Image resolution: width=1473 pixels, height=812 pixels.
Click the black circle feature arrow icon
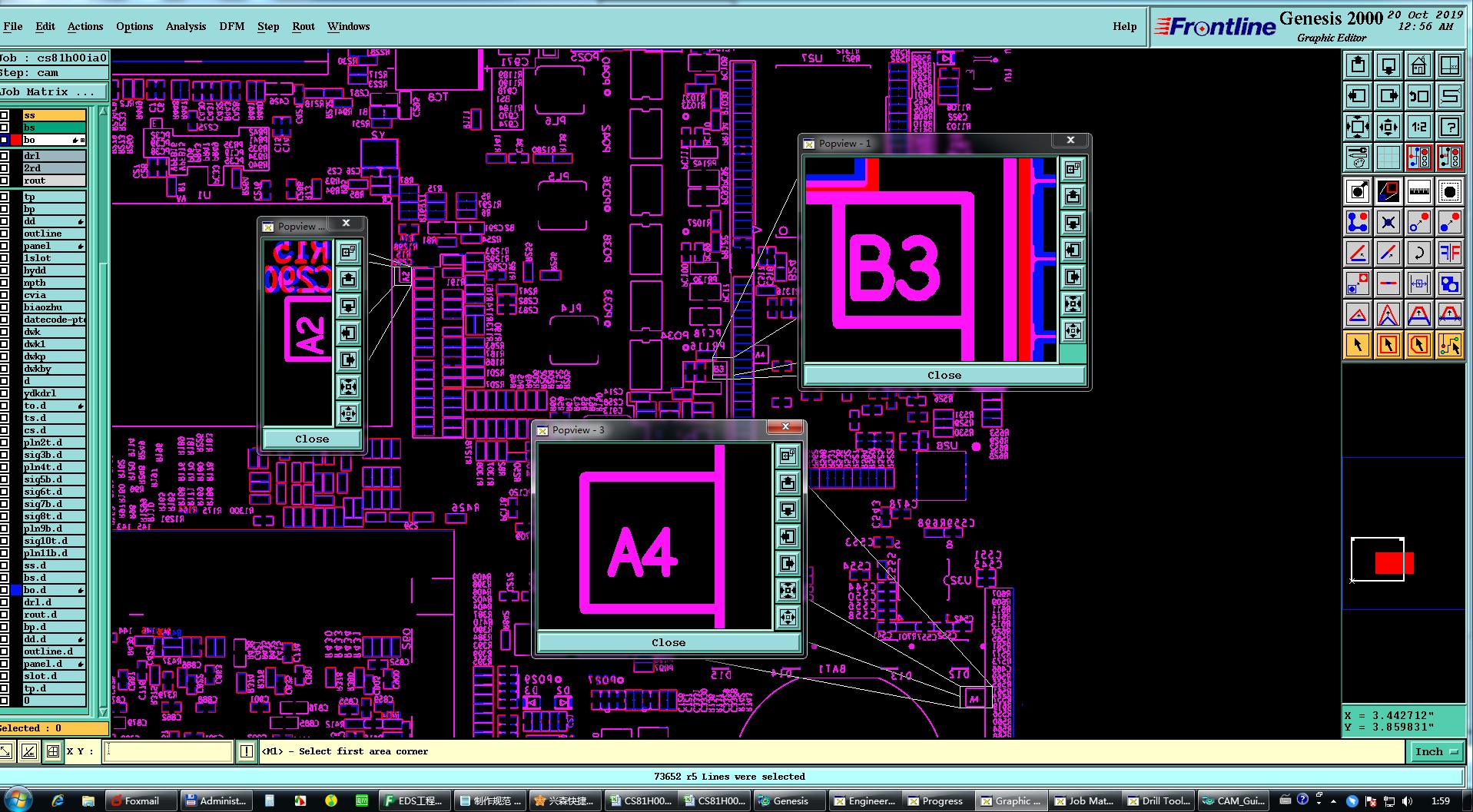click(x=1358, y=191)
